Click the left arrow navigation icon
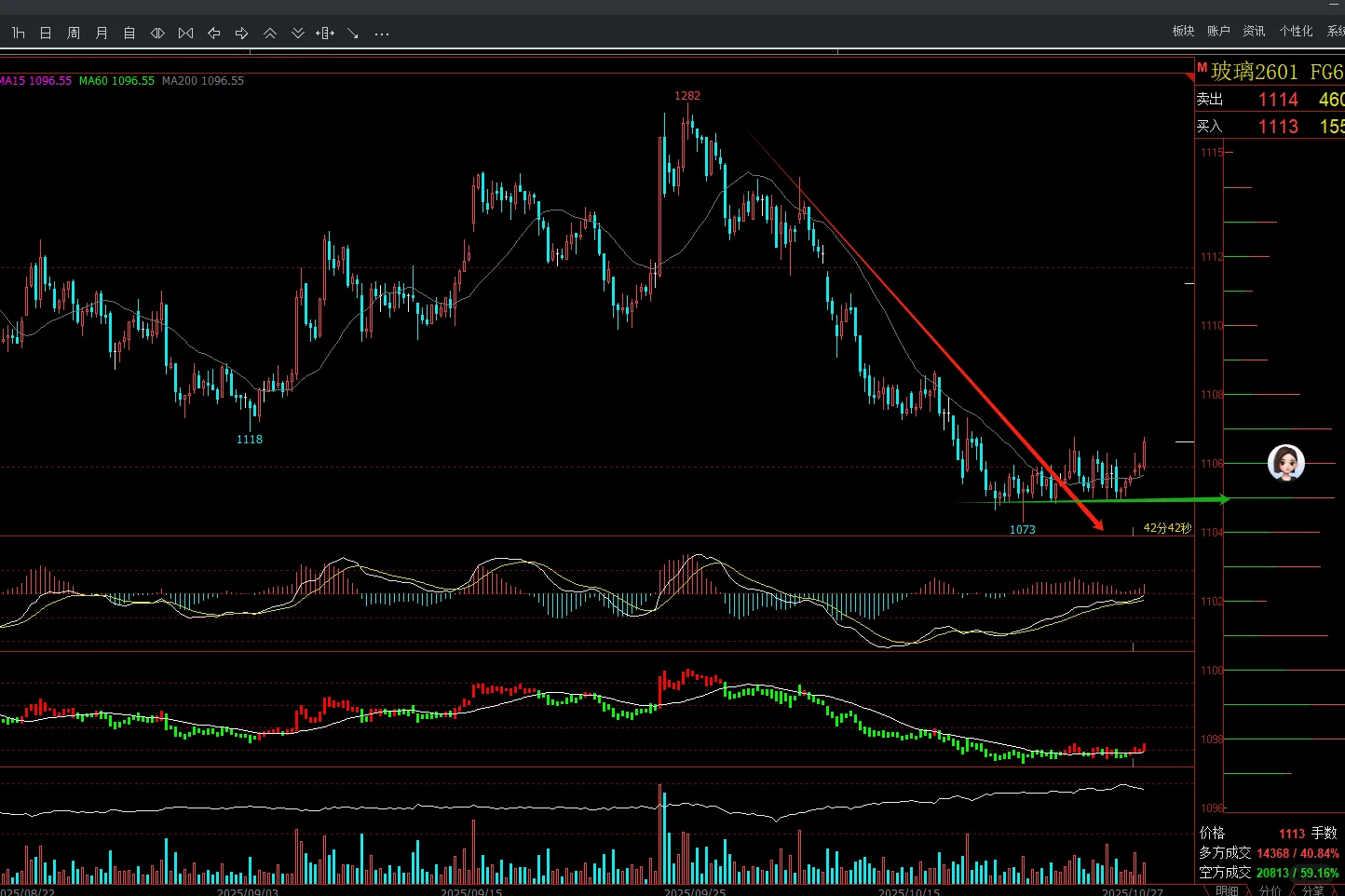 [x=213, y=34]
